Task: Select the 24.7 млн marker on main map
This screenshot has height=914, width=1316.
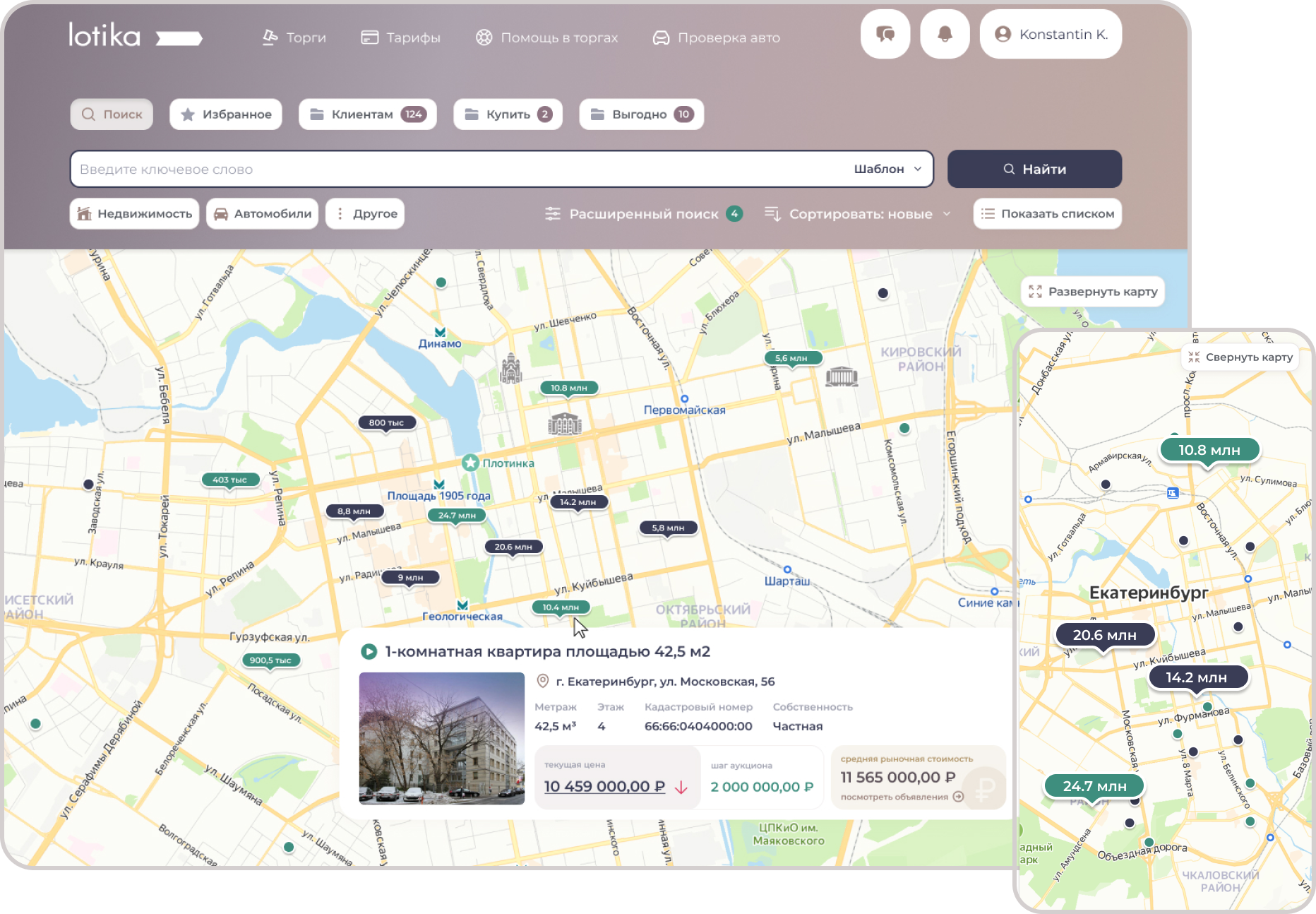Action: (457, 516)
